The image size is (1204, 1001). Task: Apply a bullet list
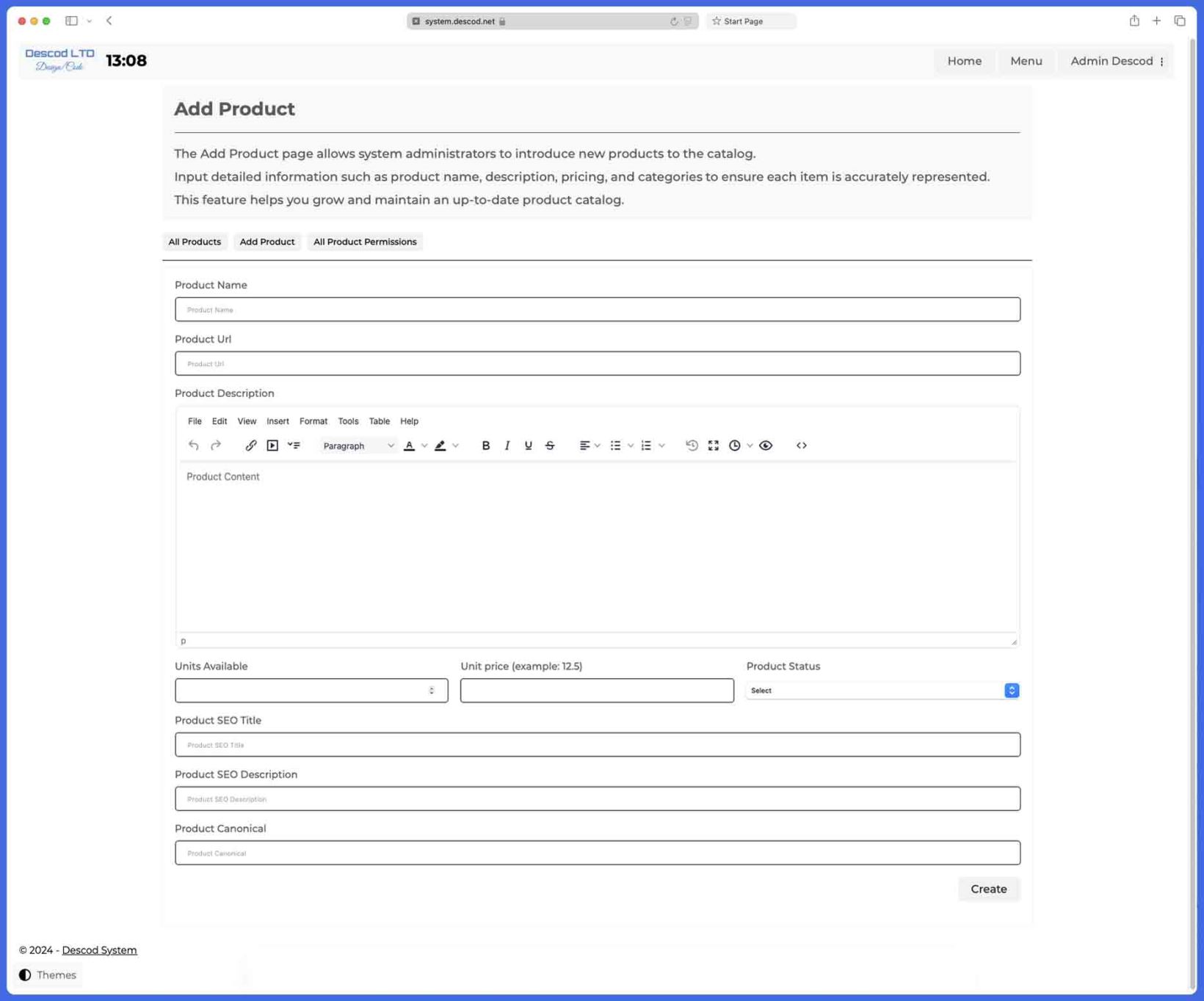[x=615, y=445]
